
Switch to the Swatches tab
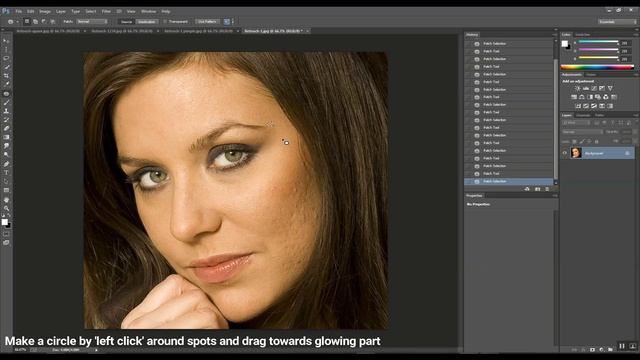(582, 34)
